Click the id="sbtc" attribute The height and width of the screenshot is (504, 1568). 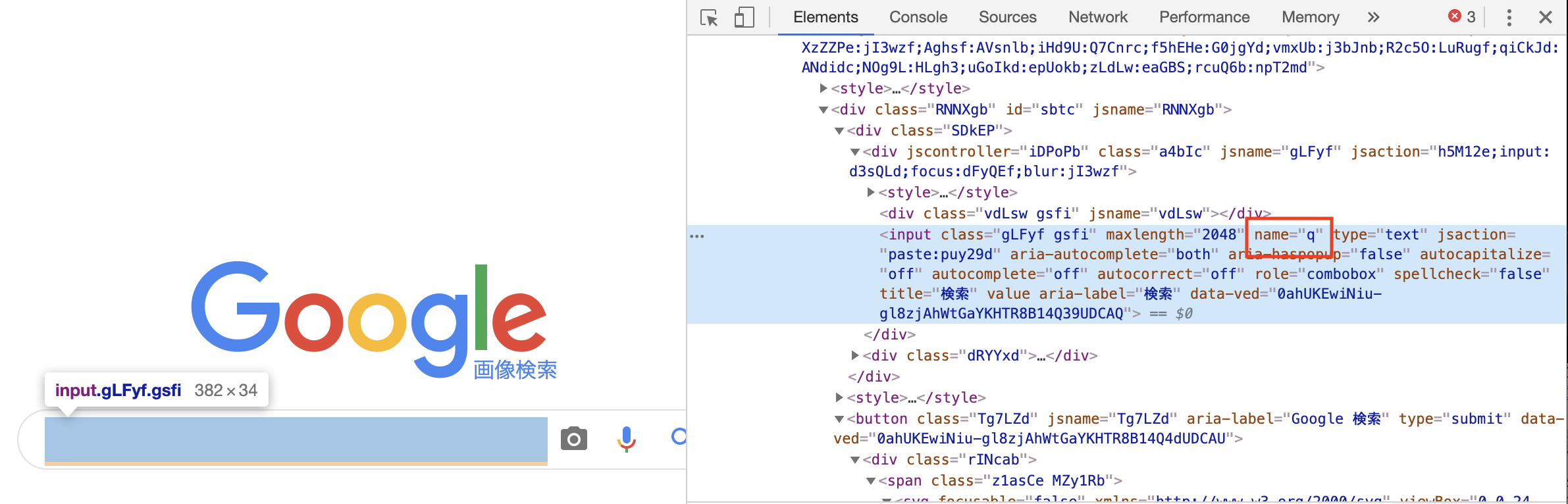1044,110
